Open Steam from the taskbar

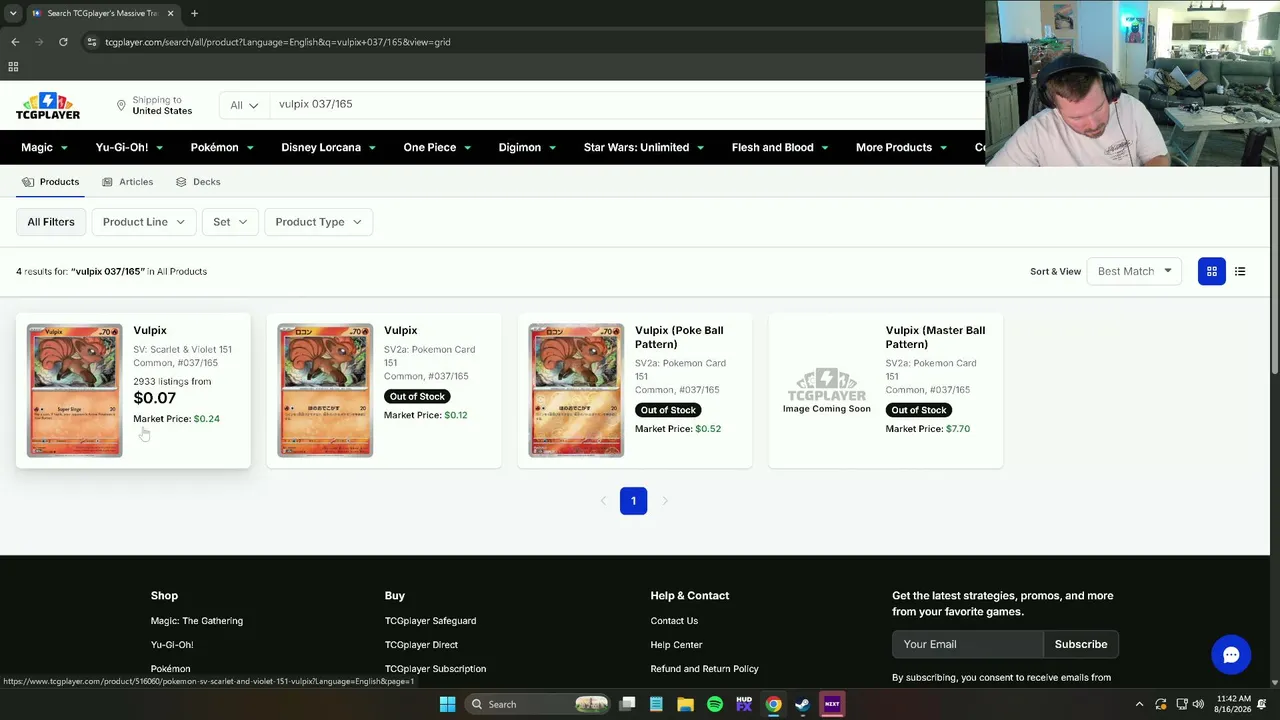click(802, 704)
